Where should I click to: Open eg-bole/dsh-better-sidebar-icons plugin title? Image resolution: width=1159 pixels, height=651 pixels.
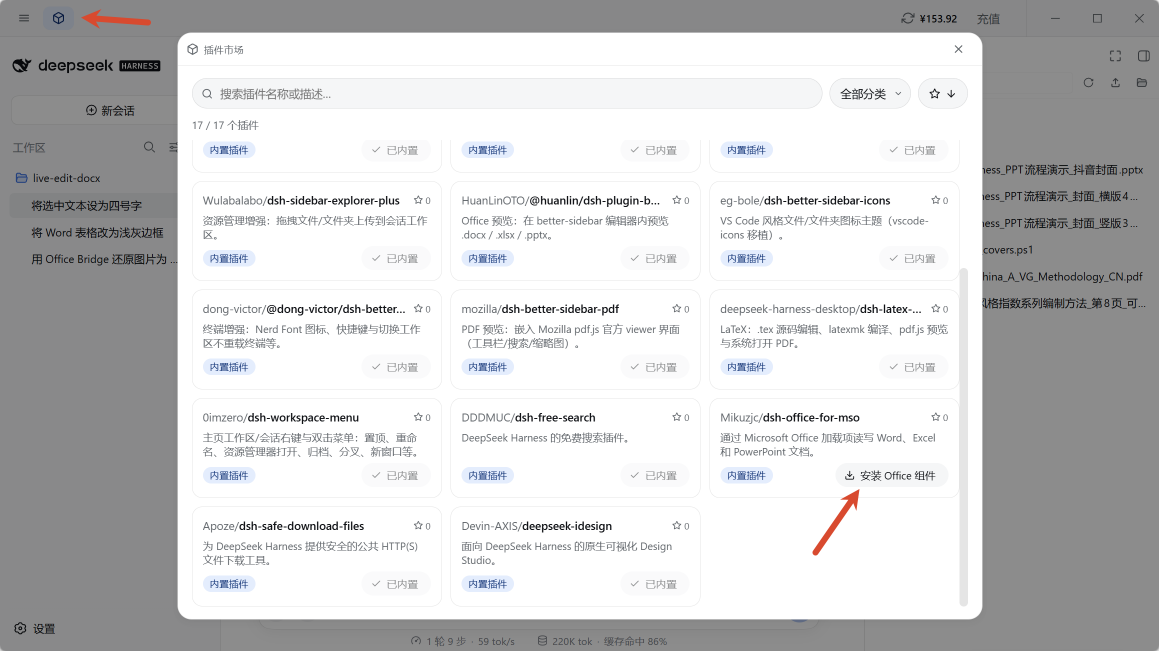coord(805,200)
